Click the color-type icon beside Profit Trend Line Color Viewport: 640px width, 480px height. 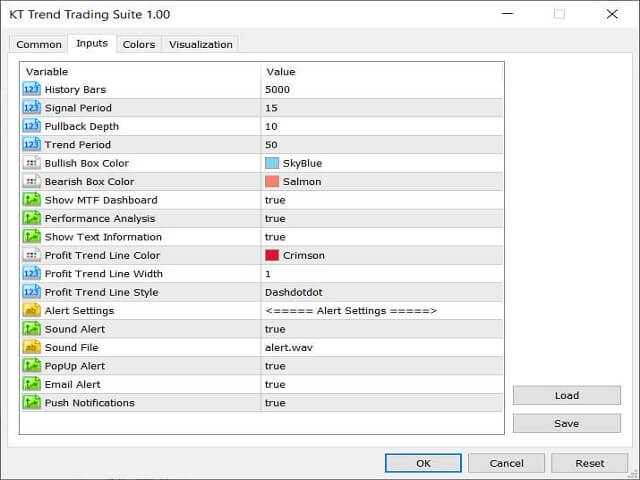[31, 255]
